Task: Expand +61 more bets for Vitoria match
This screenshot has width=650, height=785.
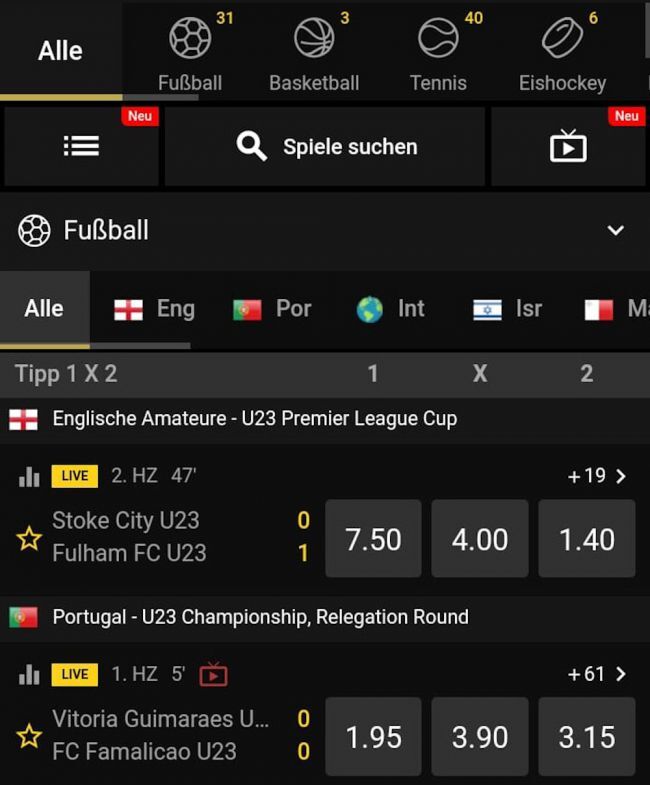Action: pos(597,674)
